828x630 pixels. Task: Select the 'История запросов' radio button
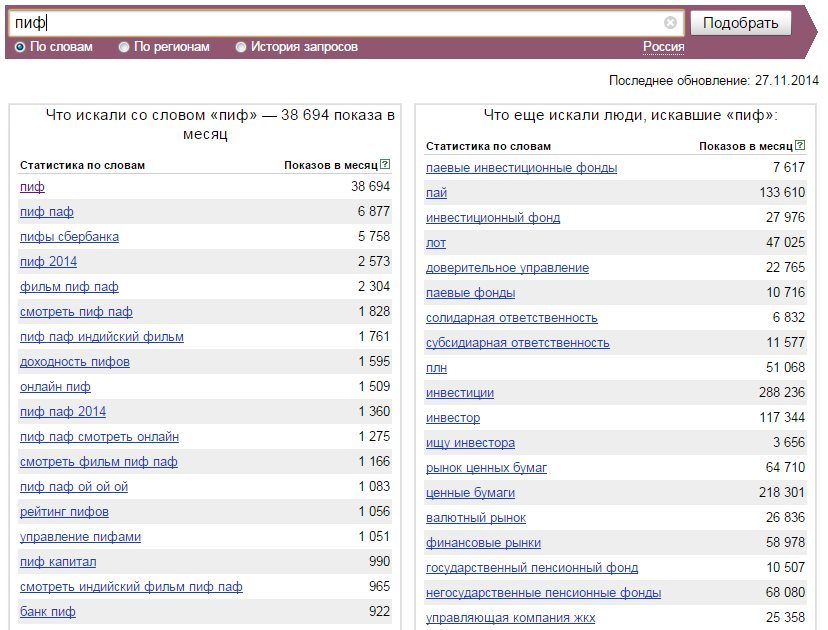pos(241,47)
